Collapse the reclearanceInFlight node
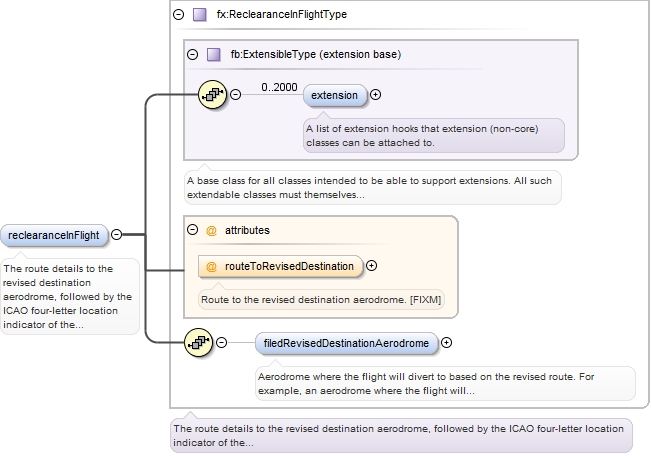The width and height of the screenshot is (651, 456). (x=116, y=235)
